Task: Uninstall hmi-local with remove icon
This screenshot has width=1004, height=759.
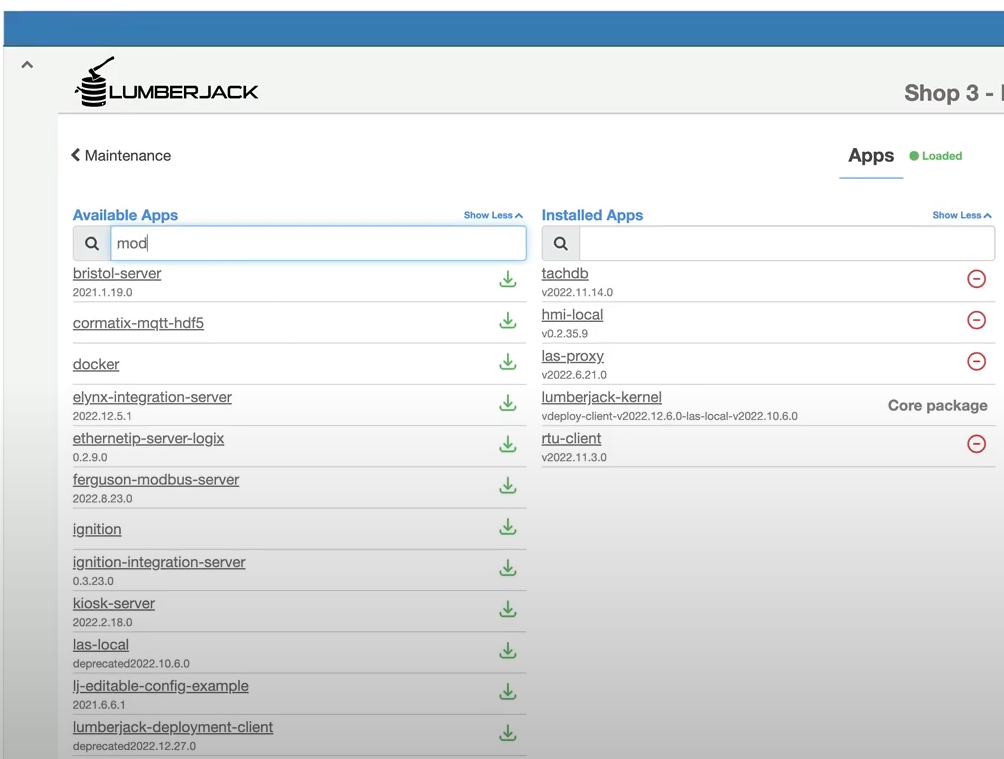Action: click(x=976, y=320)
